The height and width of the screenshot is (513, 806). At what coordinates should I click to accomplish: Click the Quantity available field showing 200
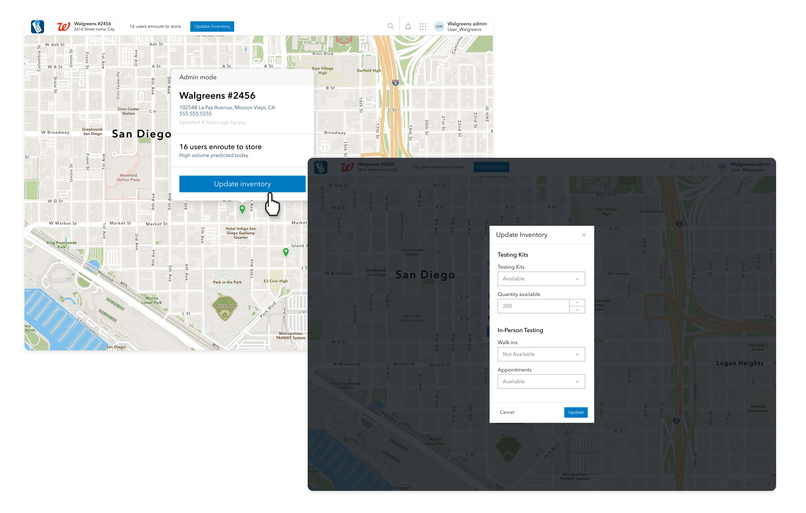[533, 306]
